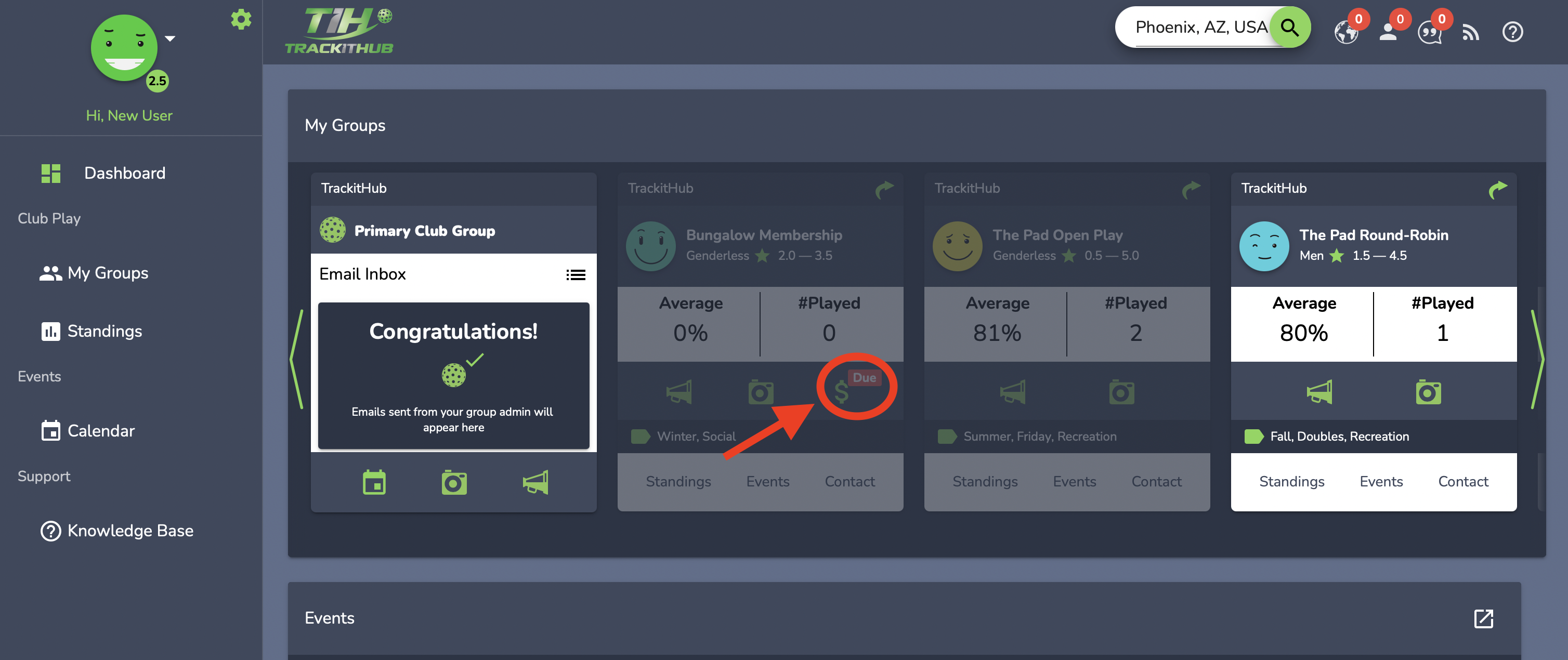Click megaphone icon on The Pad Round-Robin
The image size is (1568, 660).
[x=1319, y=392]
